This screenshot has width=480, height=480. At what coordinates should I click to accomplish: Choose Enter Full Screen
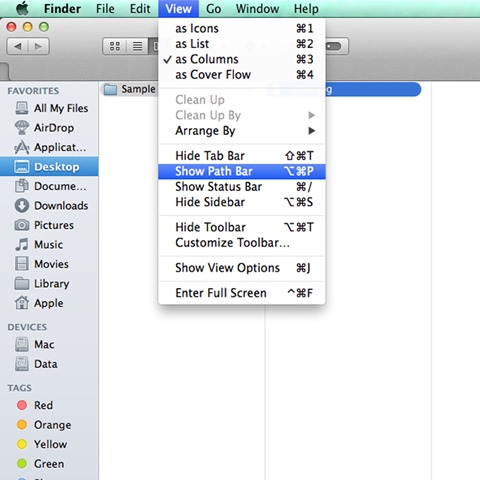point(242,293)
